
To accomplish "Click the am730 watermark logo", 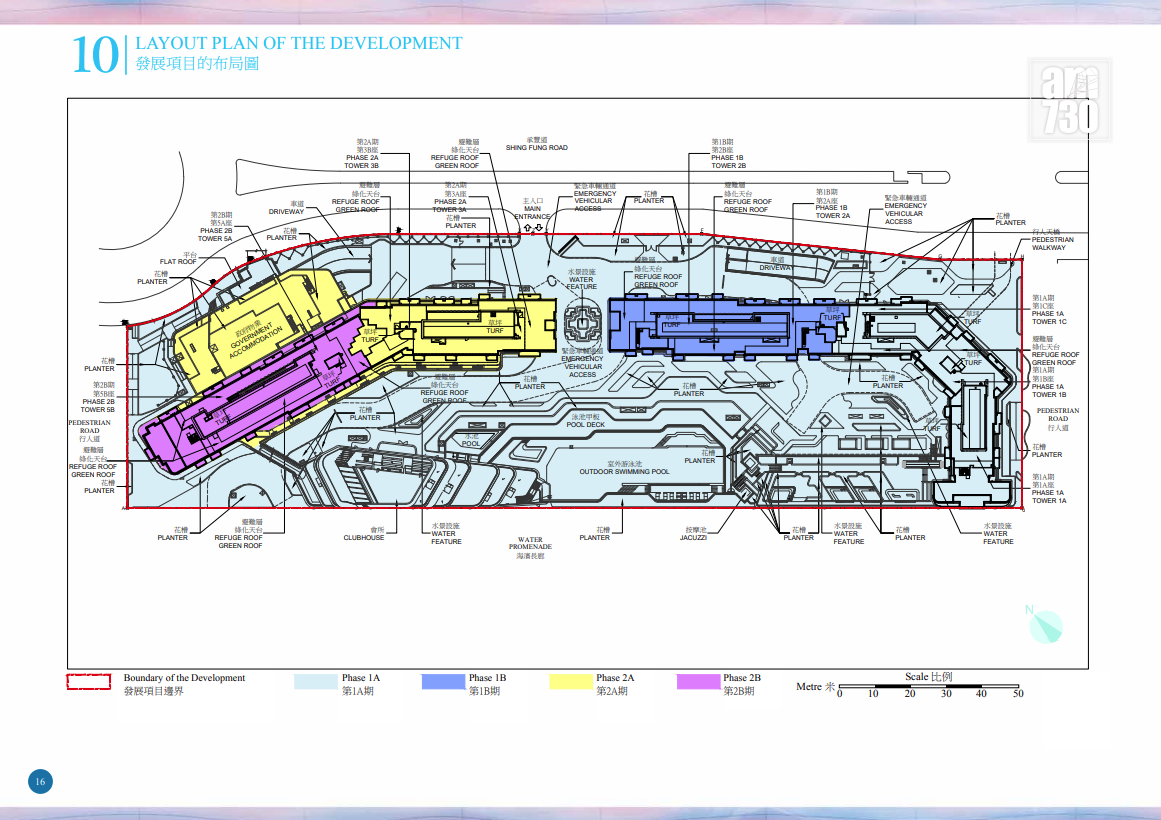I will [1070, 99].
